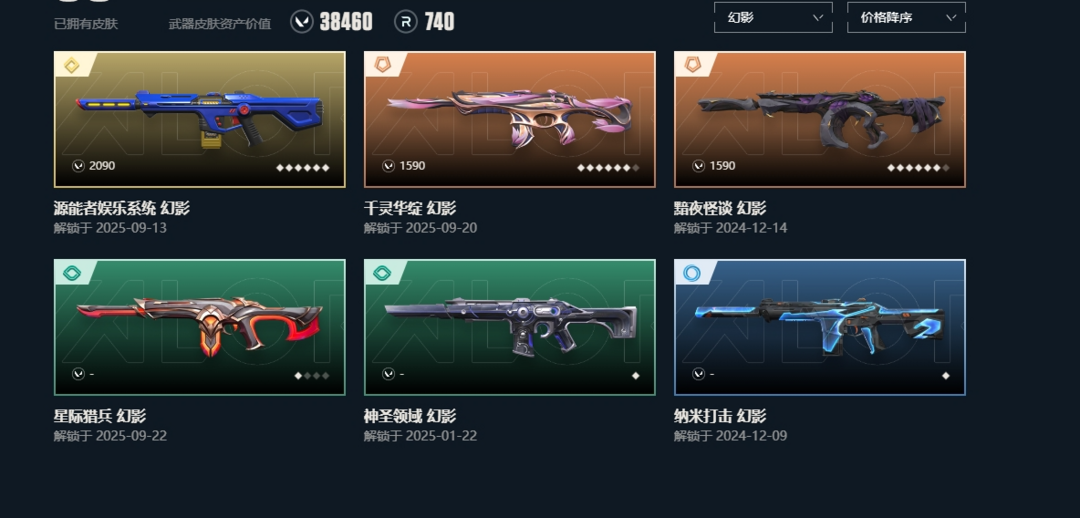Click the 神圣领域 幻影 skin name
The image size is (1080, 518).
pyautogui.click(x=410, y=416)
